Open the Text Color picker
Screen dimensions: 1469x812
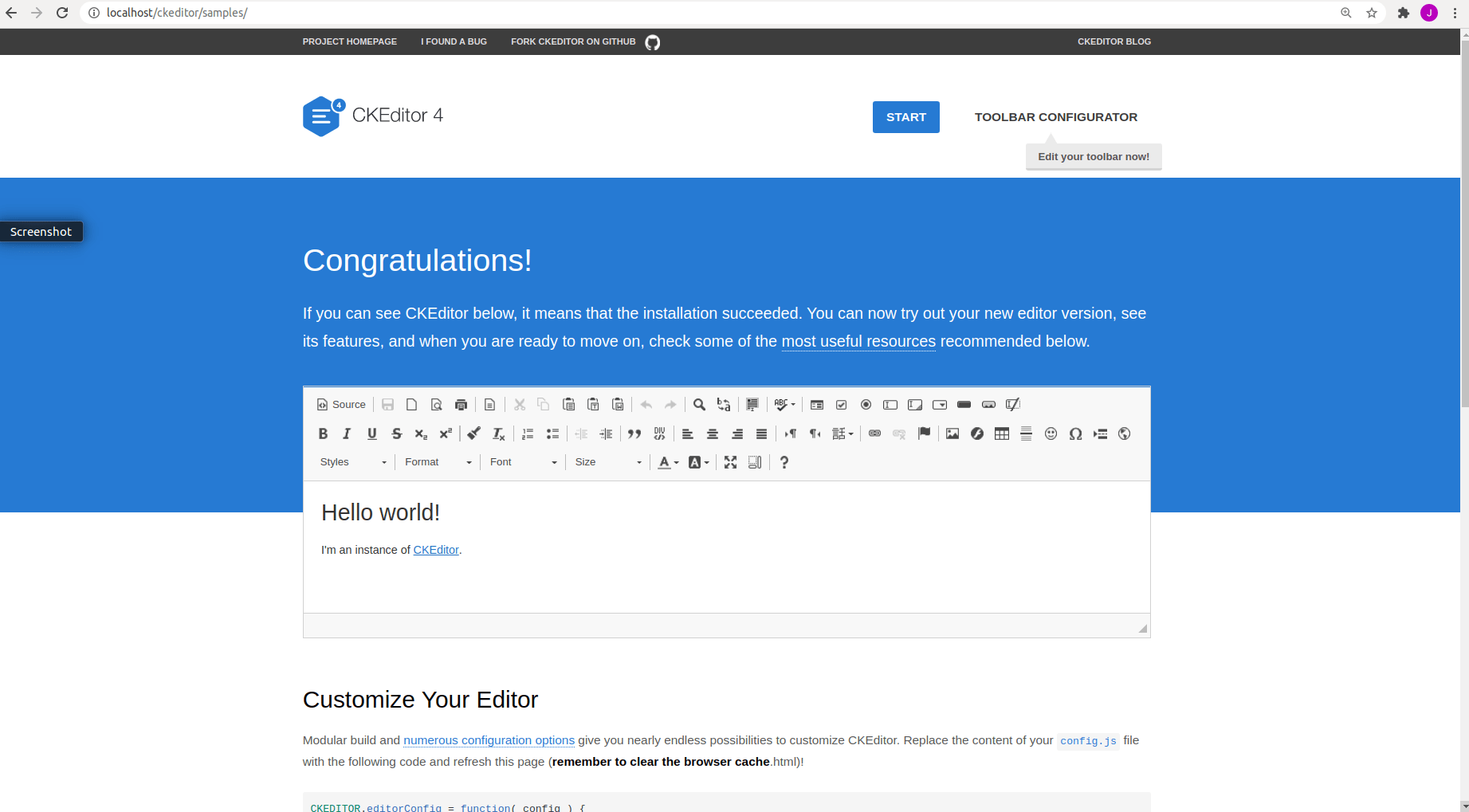point(668,462)
